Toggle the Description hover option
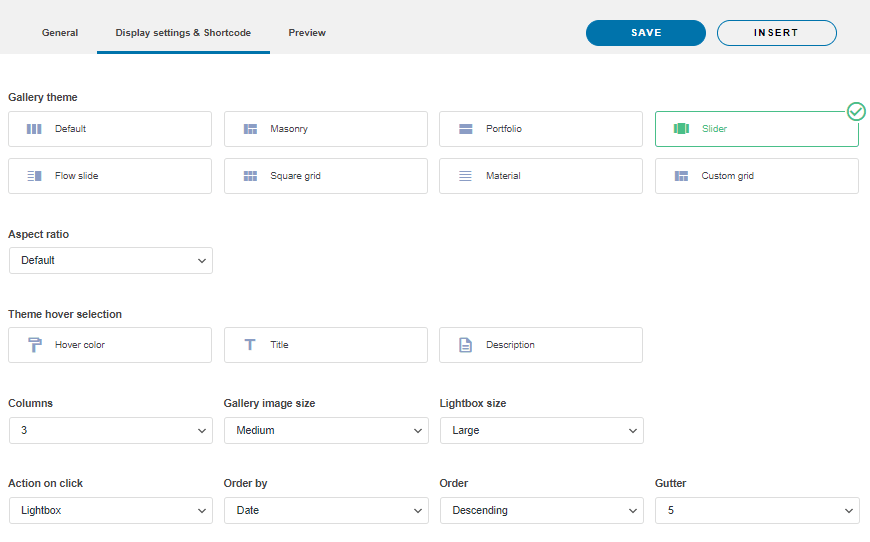 pyautogui.click(x=465, y=345)
